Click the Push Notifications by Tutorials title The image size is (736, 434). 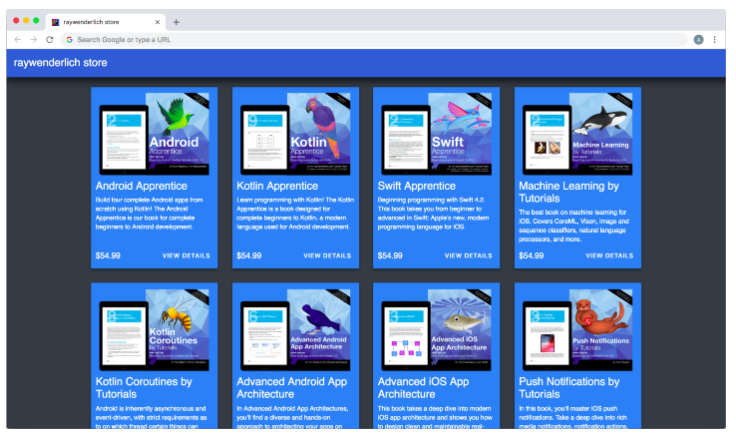click(569, 388)
